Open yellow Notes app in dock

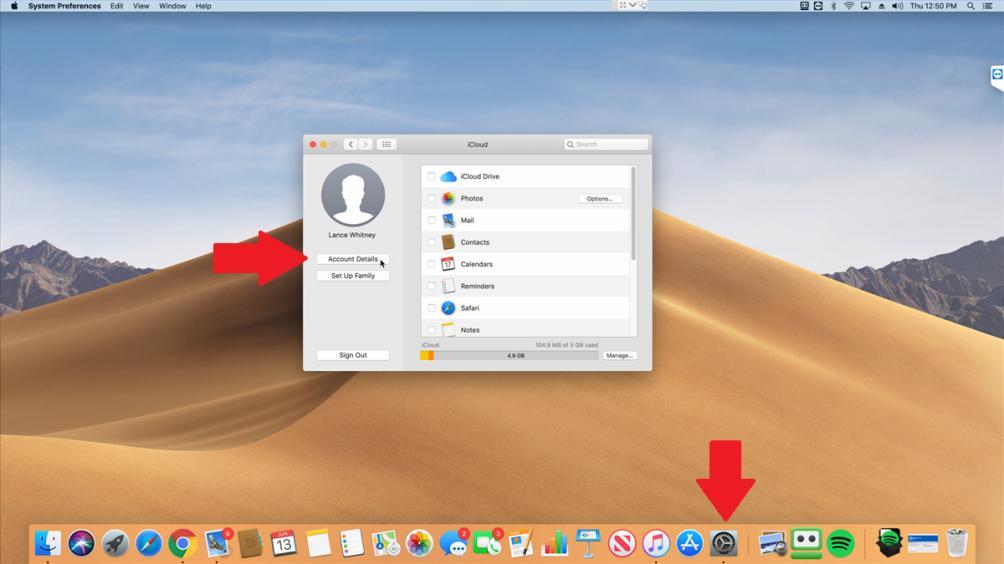[318, 544]
